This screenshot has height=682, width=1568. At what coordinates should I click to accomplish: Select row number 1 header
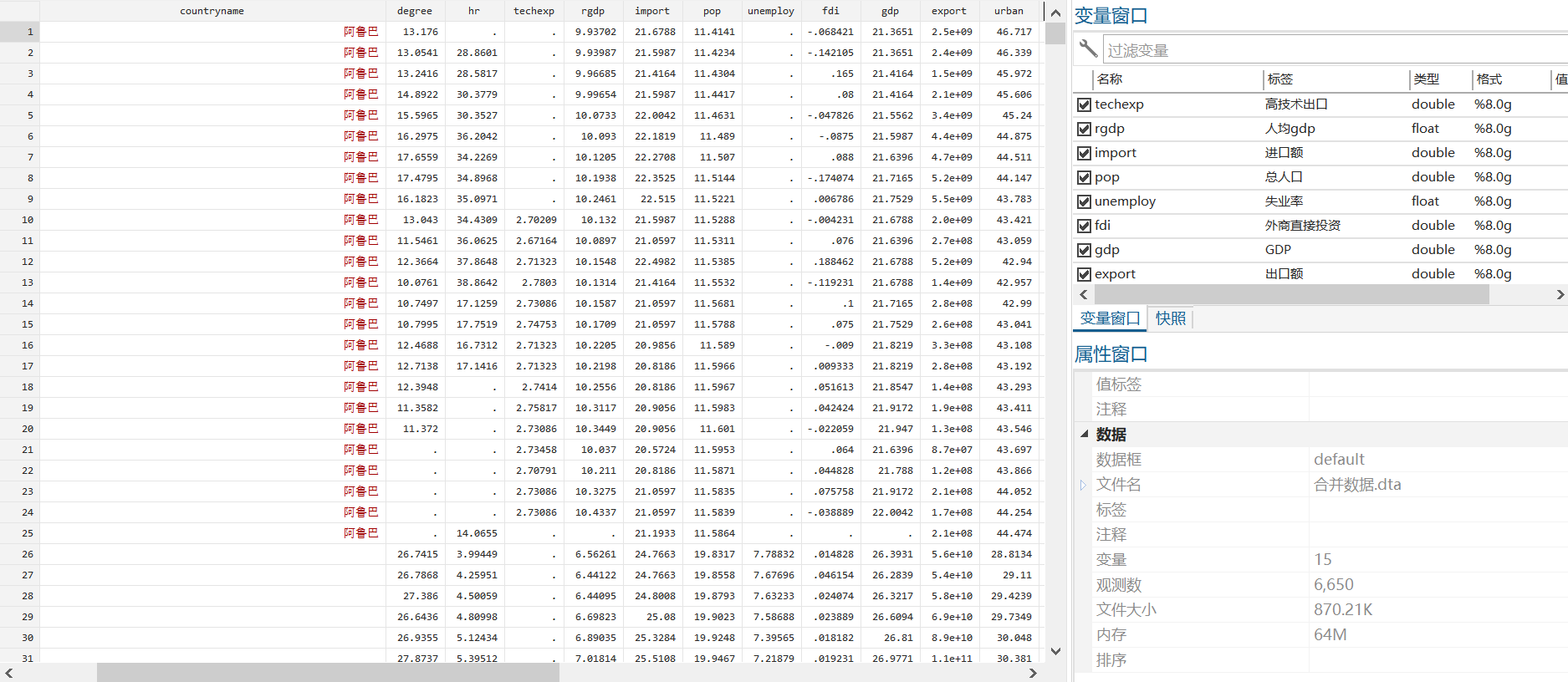pos(20,32)
